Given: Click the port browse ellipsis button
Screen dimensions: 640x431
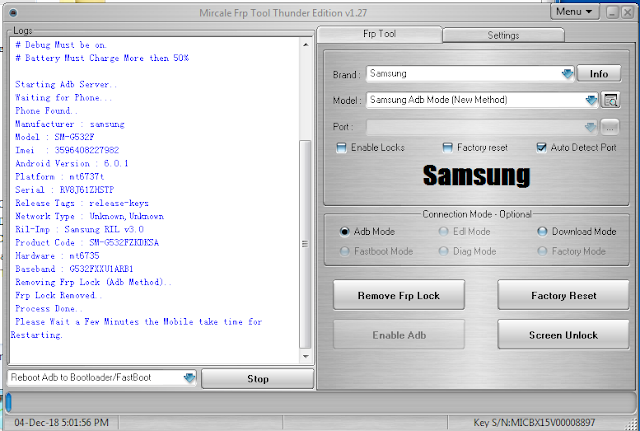Looking at the screenshot, I should coord(609,127).
